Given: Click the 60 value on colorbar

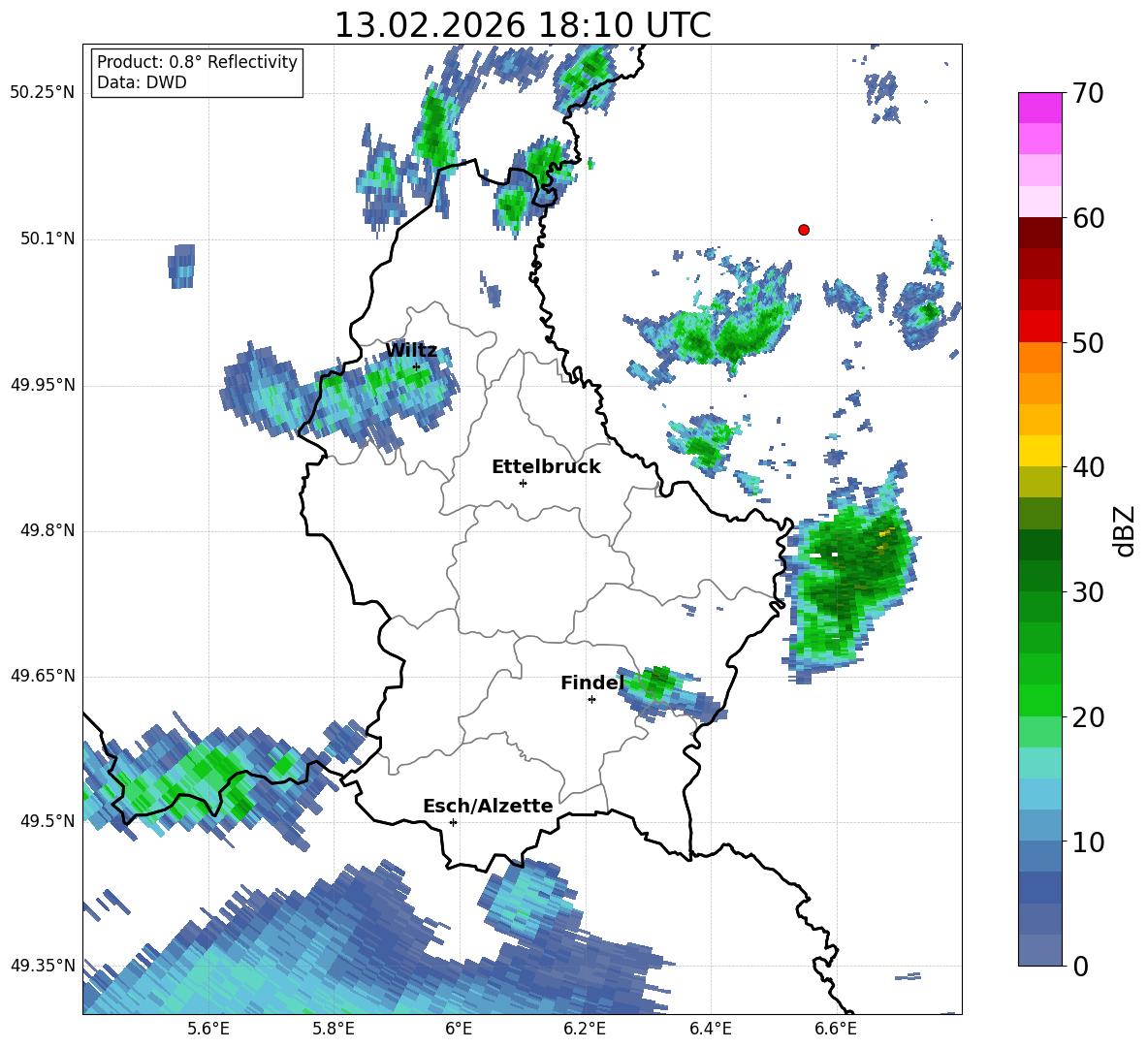Looking at the screenshot, I should coord(1088,218).
